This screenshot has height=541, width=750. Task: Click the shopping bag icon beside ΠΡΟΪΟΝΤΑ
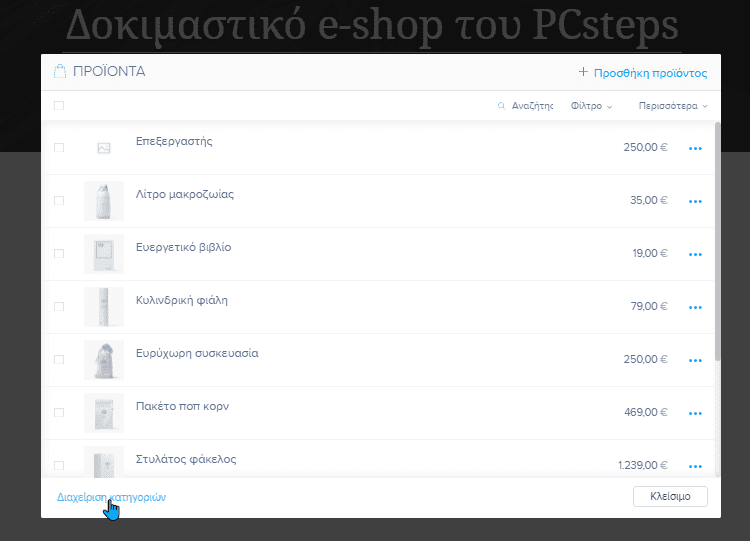[60, 71]
